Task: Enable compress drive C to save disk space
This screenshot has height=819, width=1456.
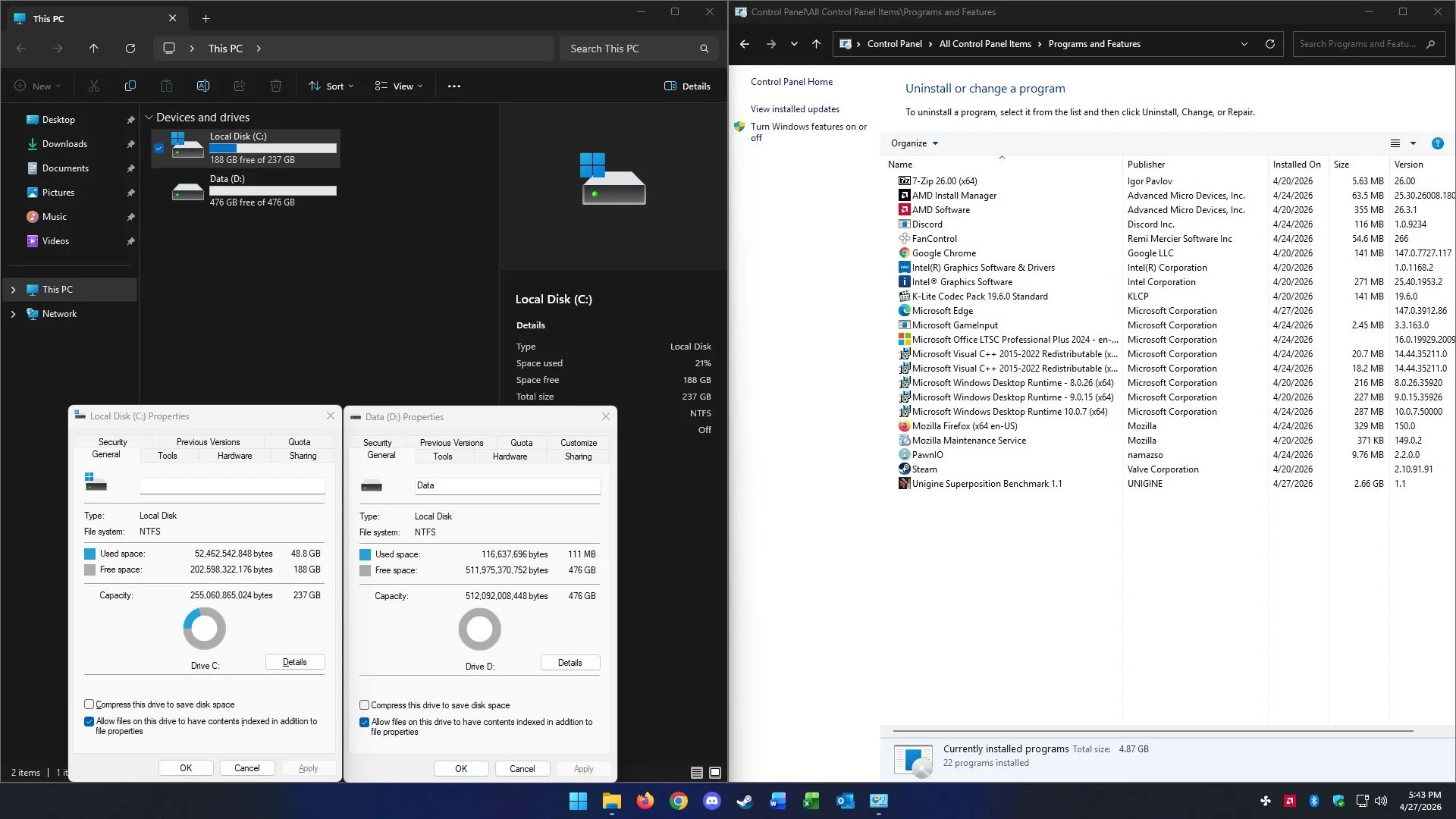Action: coord(89,704)
